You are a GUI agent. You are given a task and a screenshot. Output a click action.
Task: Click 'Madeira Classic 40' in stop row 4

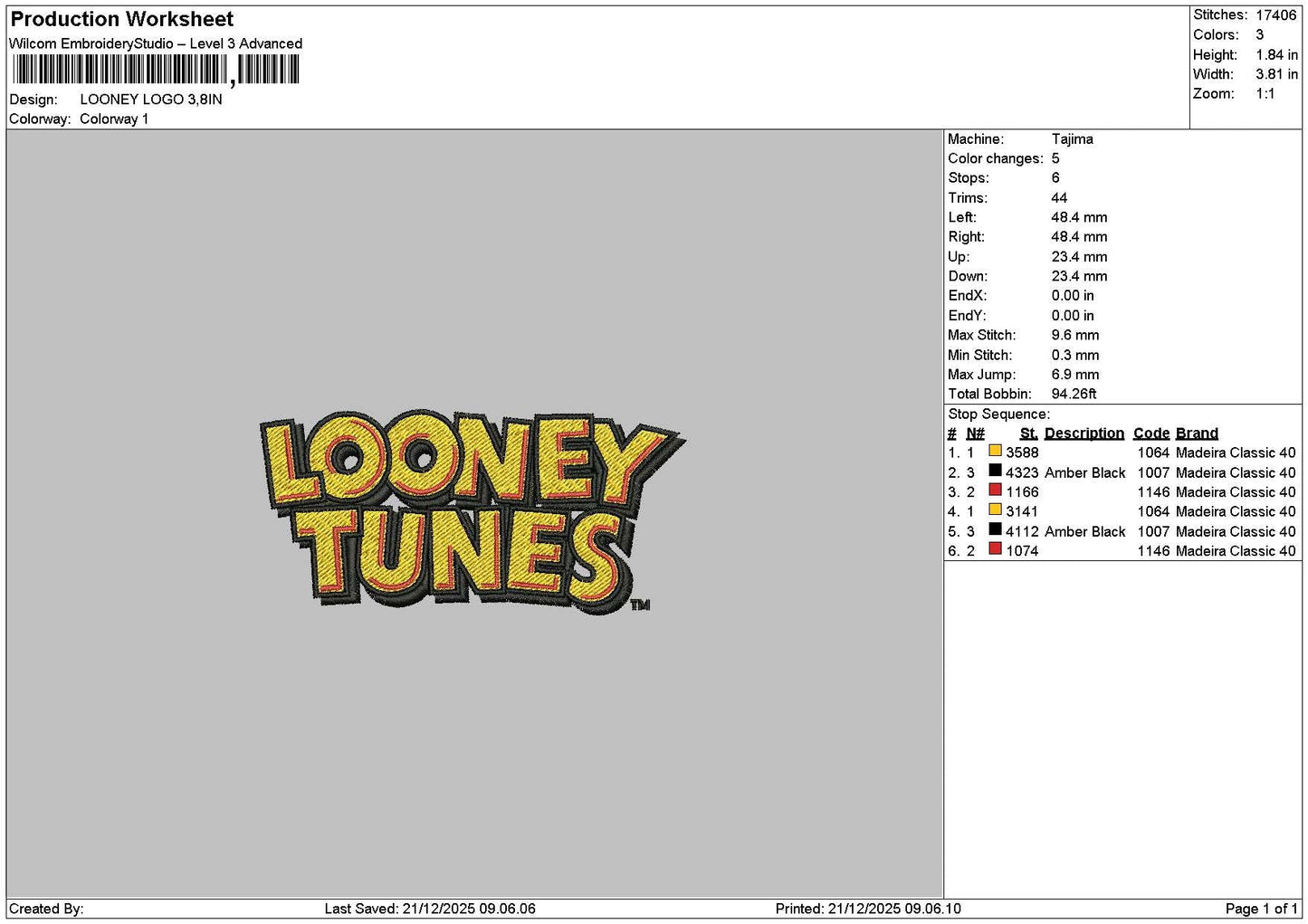[x=1236, y=511]
